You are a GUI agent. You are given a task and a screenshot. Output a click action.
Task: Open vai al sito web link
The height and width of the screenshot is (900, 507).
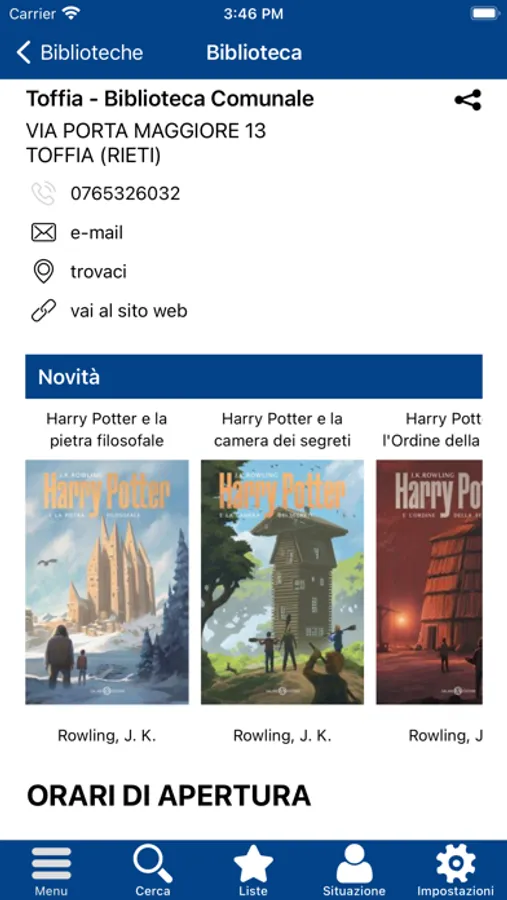click(x=129, y=311)
